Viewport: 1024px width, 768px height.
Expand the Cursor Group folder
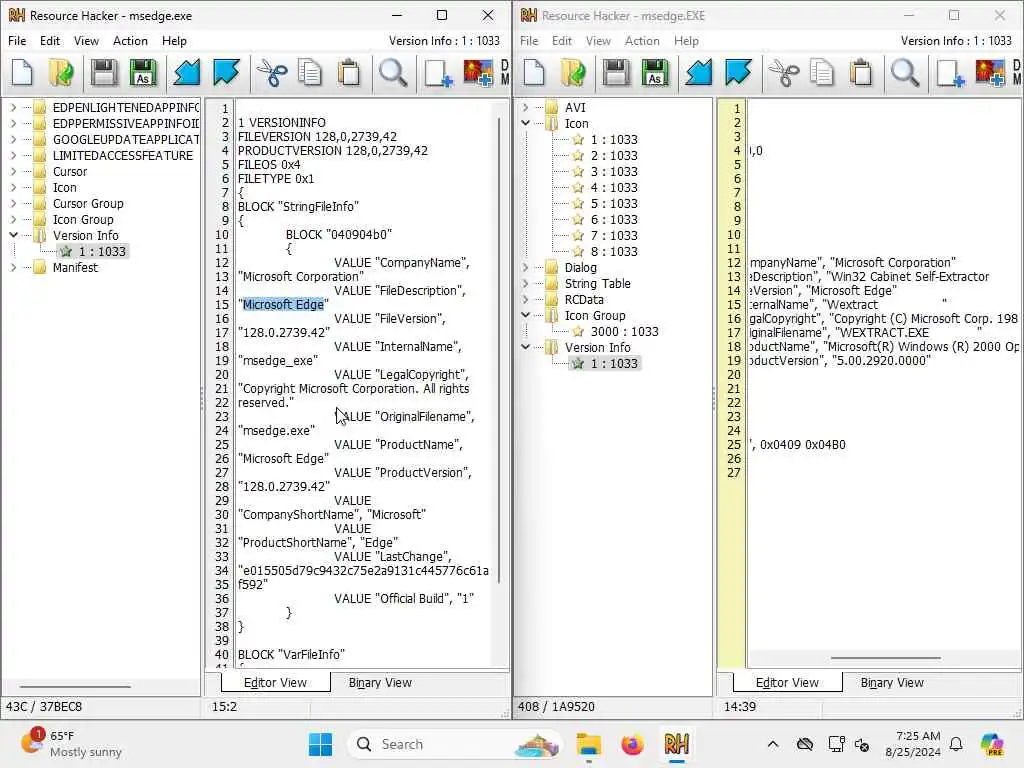13,203
